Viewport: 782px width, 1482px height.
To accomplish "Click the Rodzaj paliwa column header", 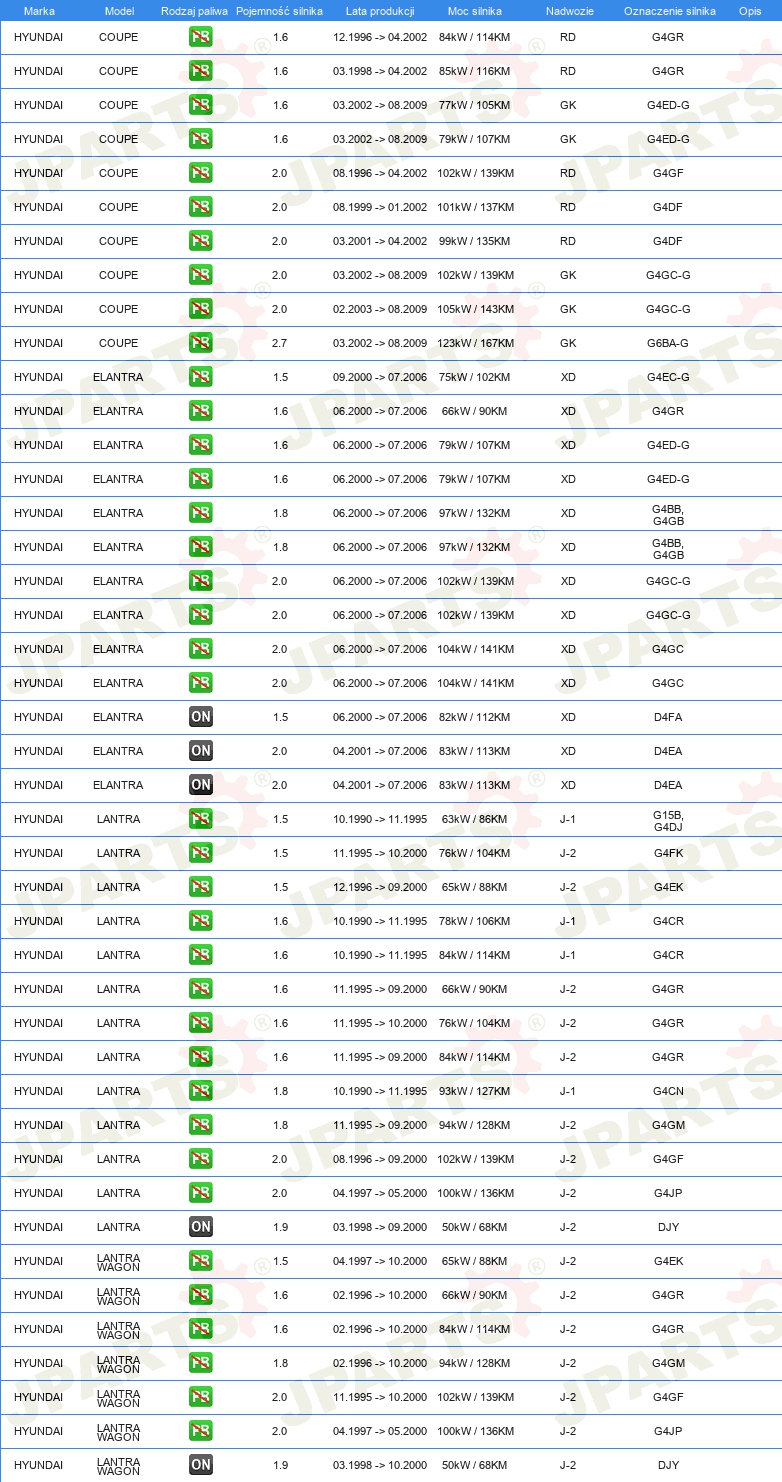I will pos(194,11).
